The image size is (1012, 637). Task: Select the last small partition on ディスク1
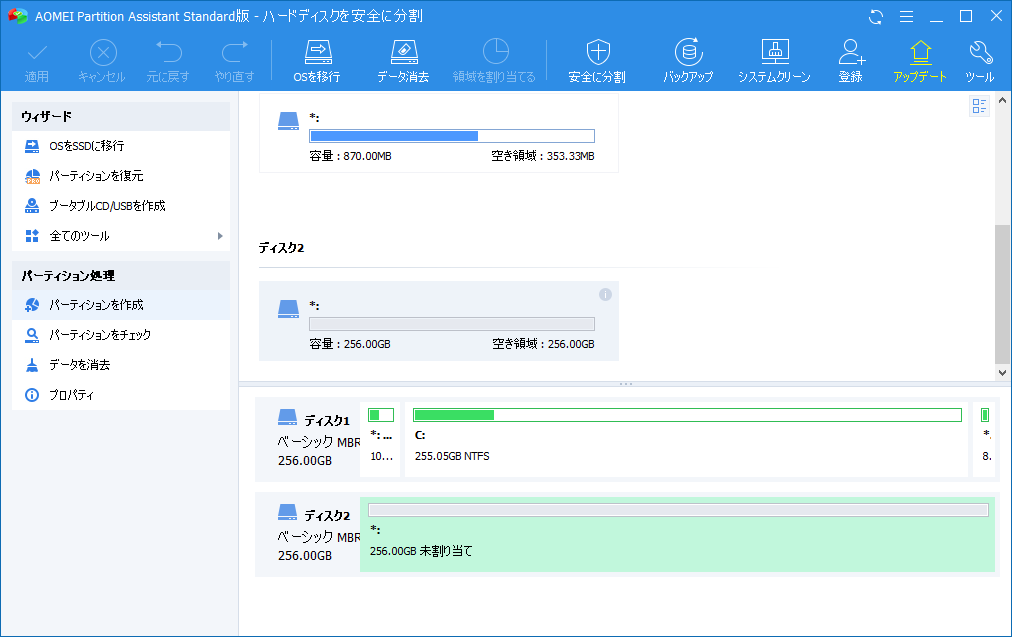985,440
